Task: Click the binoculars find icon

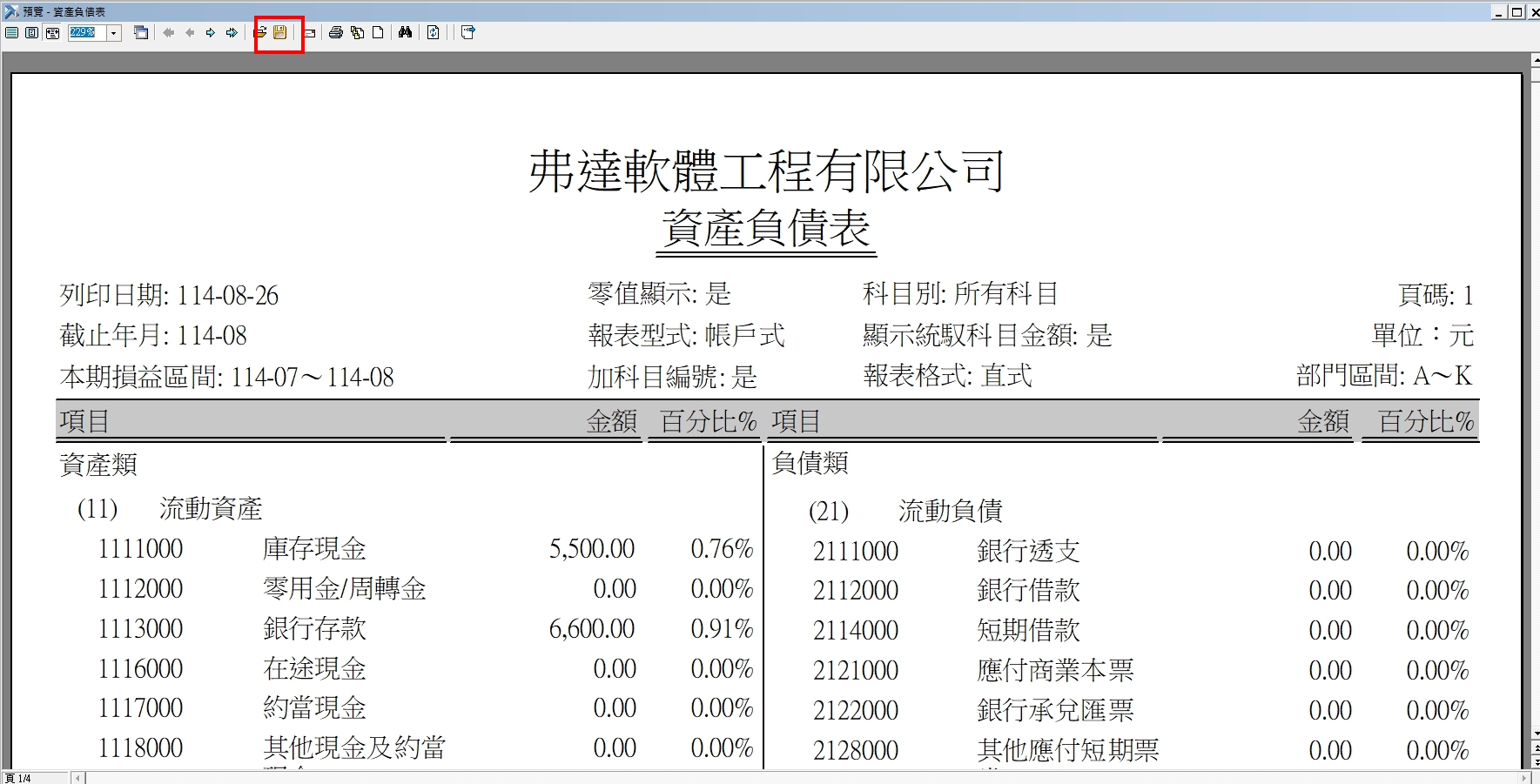Action: pos(405,33)
